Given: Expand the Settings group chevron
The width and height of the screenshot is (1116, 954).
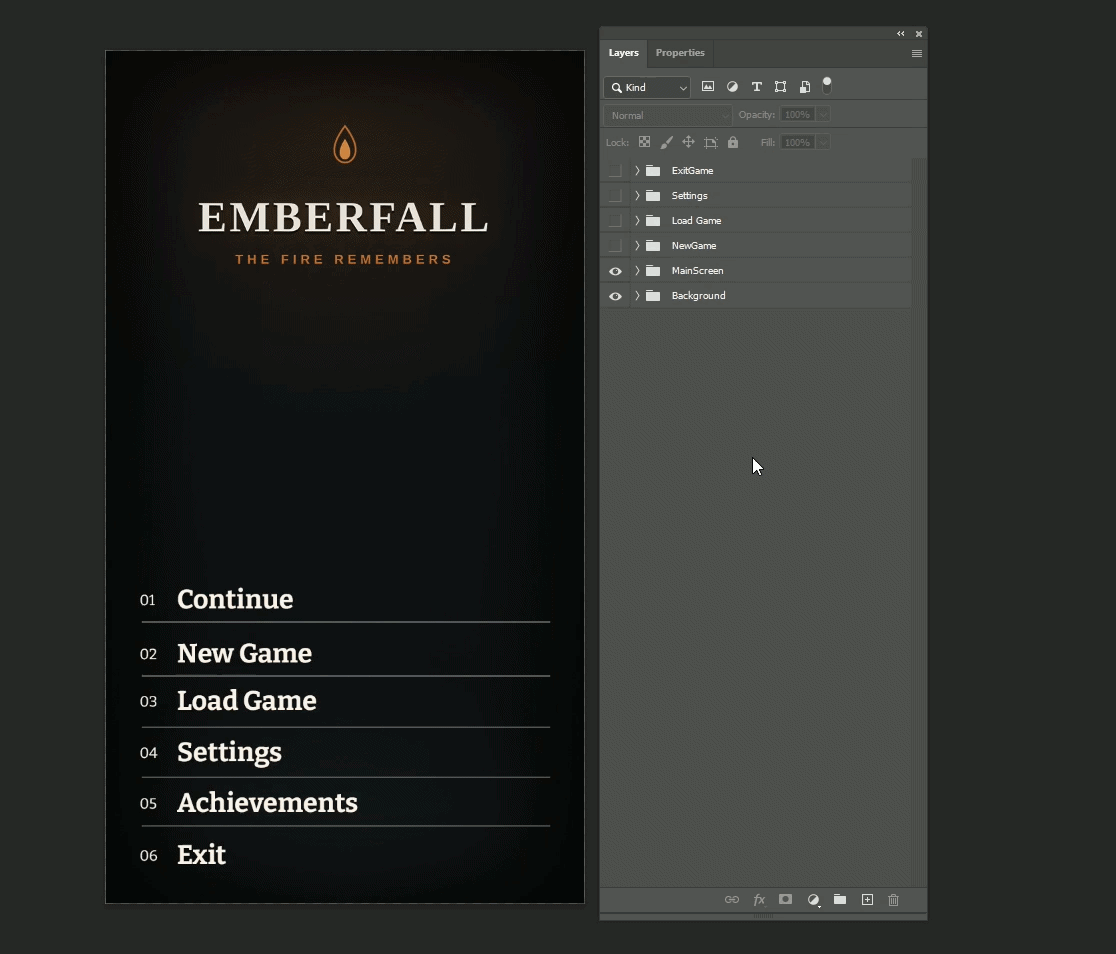Looking at the screenshot, I should (x=637, y=196).
